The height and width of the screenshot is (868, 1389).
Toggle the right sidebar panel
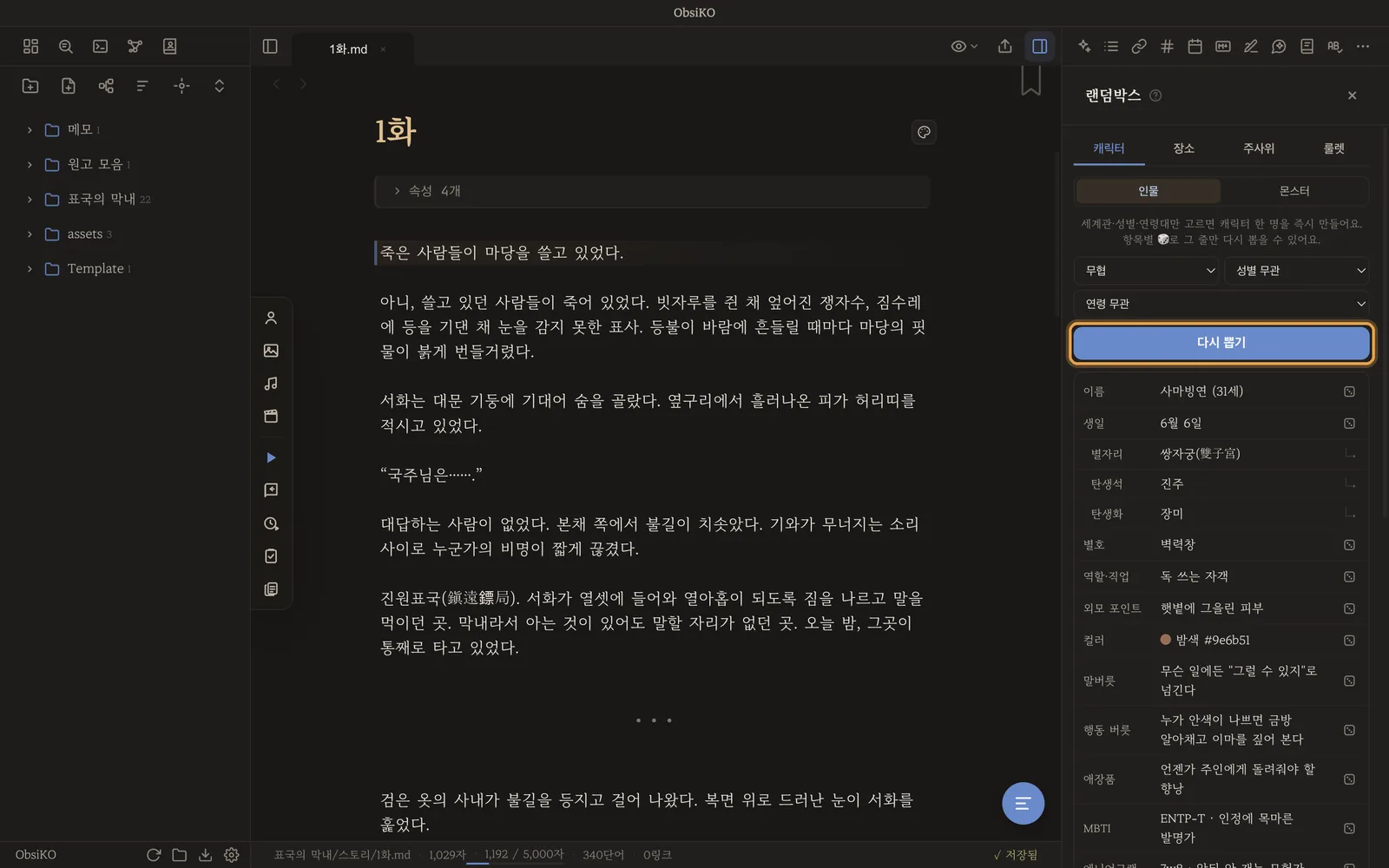[x=1039, y=47]
